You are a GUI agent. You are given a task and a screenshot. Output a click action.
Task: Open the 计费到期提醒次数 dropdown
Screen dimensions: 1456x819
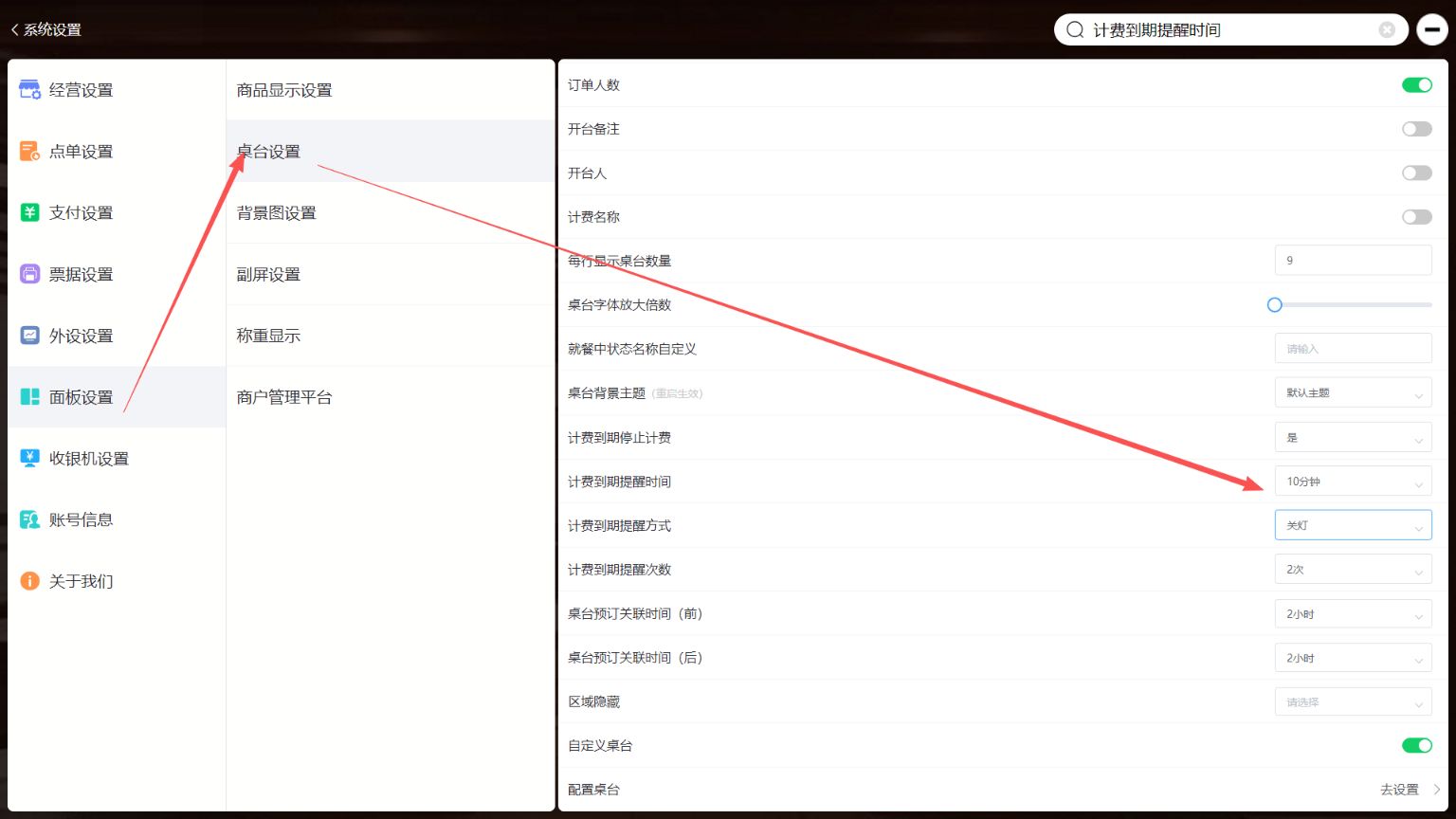tap(1353, 570)
